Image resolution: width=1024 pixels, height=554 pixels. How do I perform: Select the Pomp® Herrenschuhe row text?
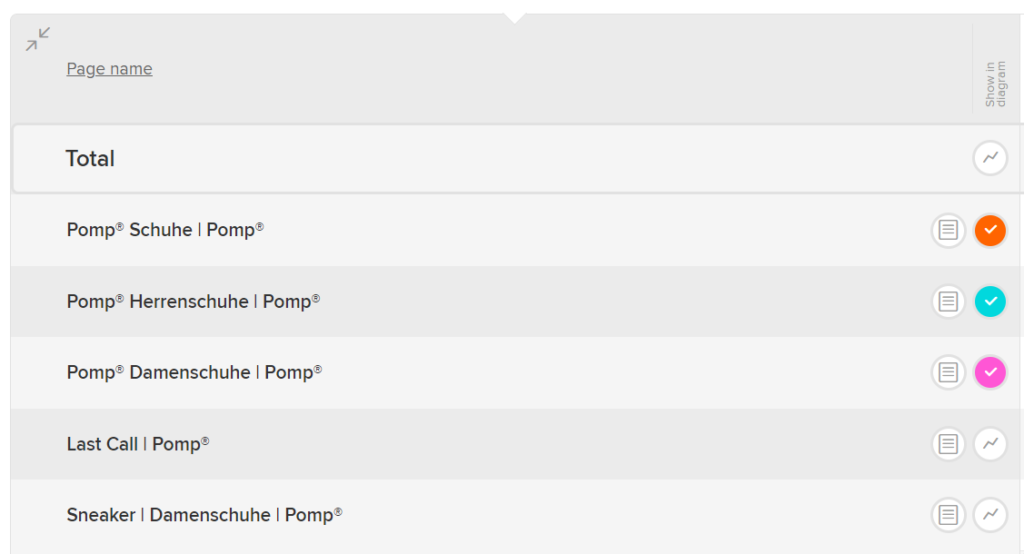pos(193,301)
